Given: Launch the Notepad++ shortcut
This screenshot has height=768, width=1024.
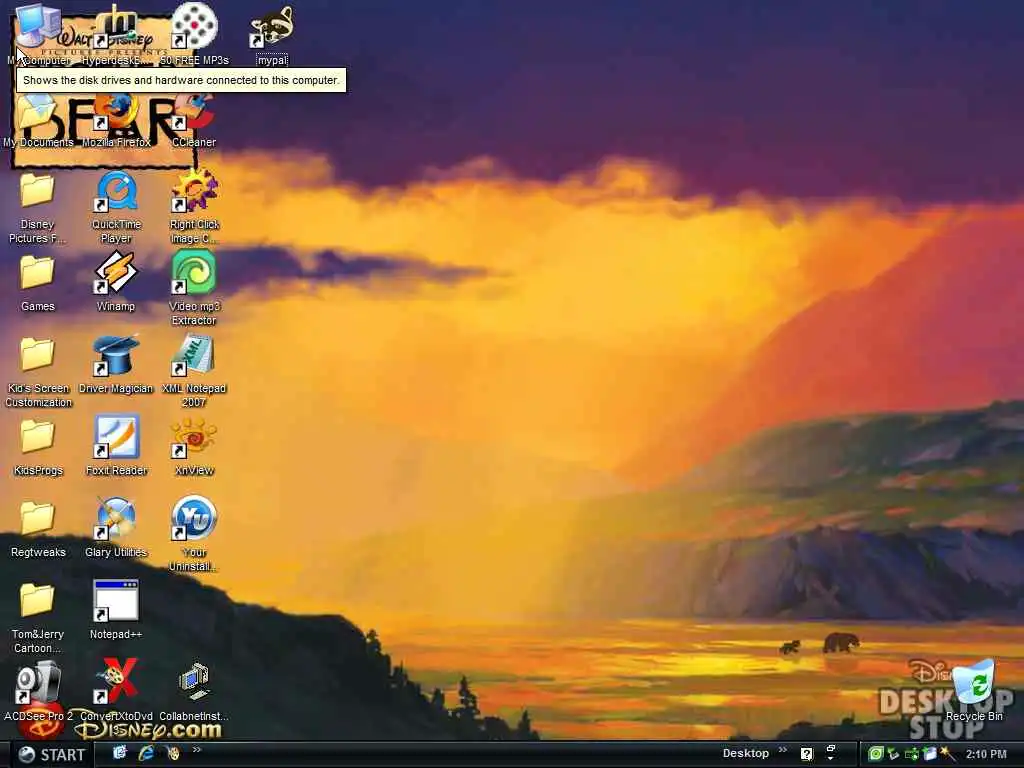Looking at the screenshot, I should (116, 611).
